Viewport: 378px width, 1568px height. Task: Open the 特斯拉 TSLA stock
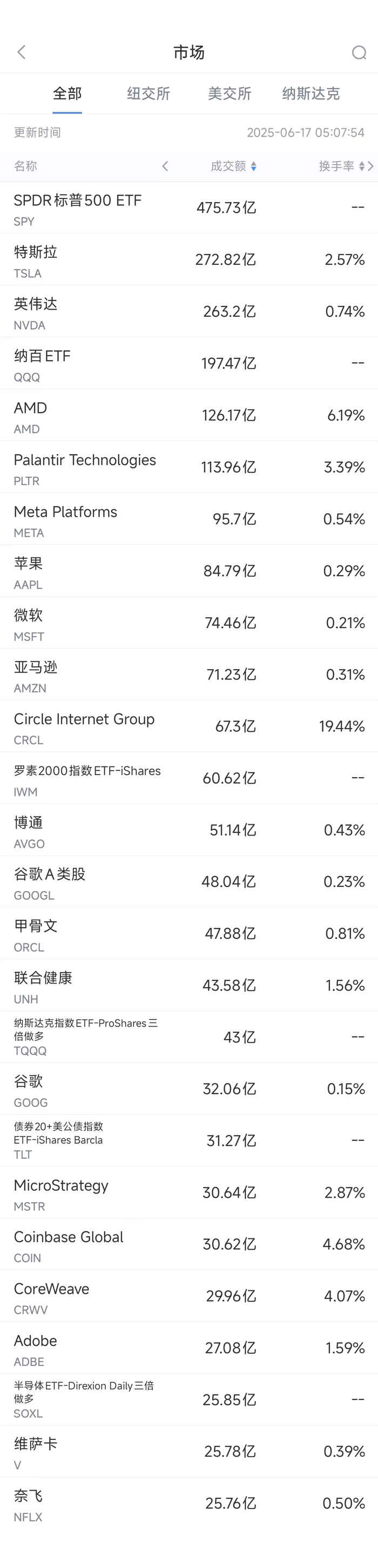pyautogui.click(x=189, y=261)
